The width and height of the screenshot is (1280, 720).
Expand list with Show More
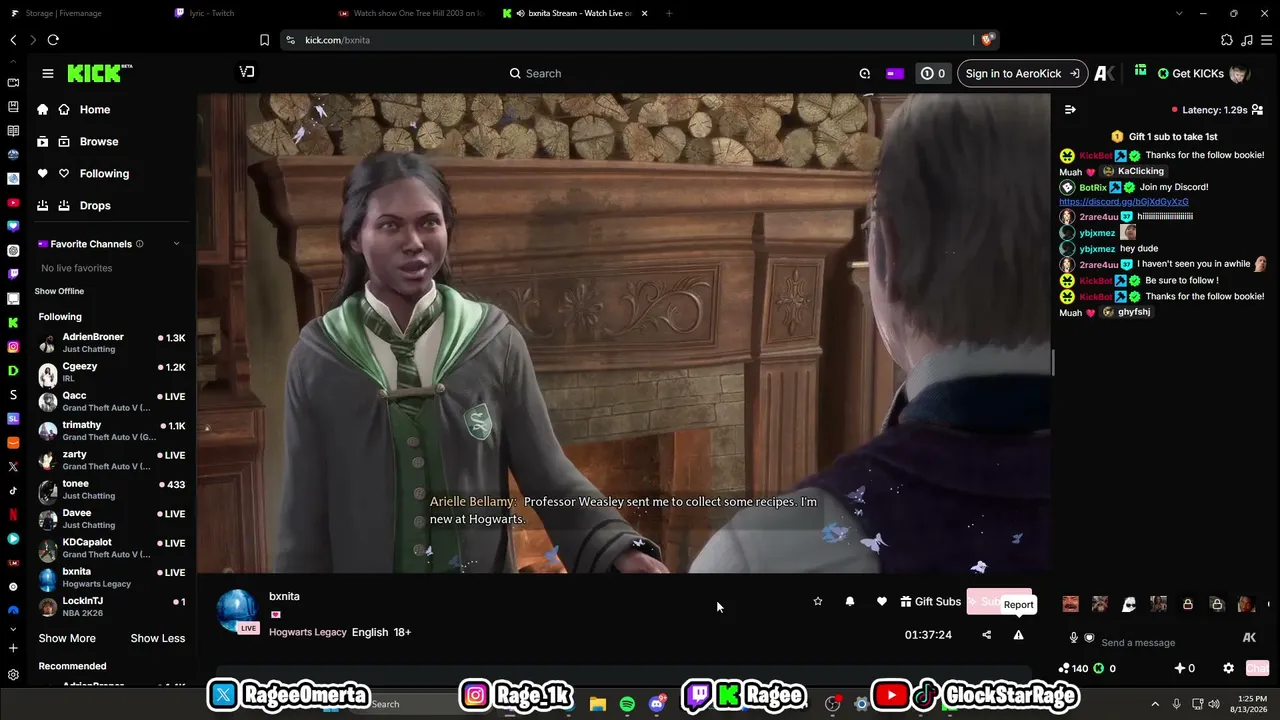coord(67,638)
